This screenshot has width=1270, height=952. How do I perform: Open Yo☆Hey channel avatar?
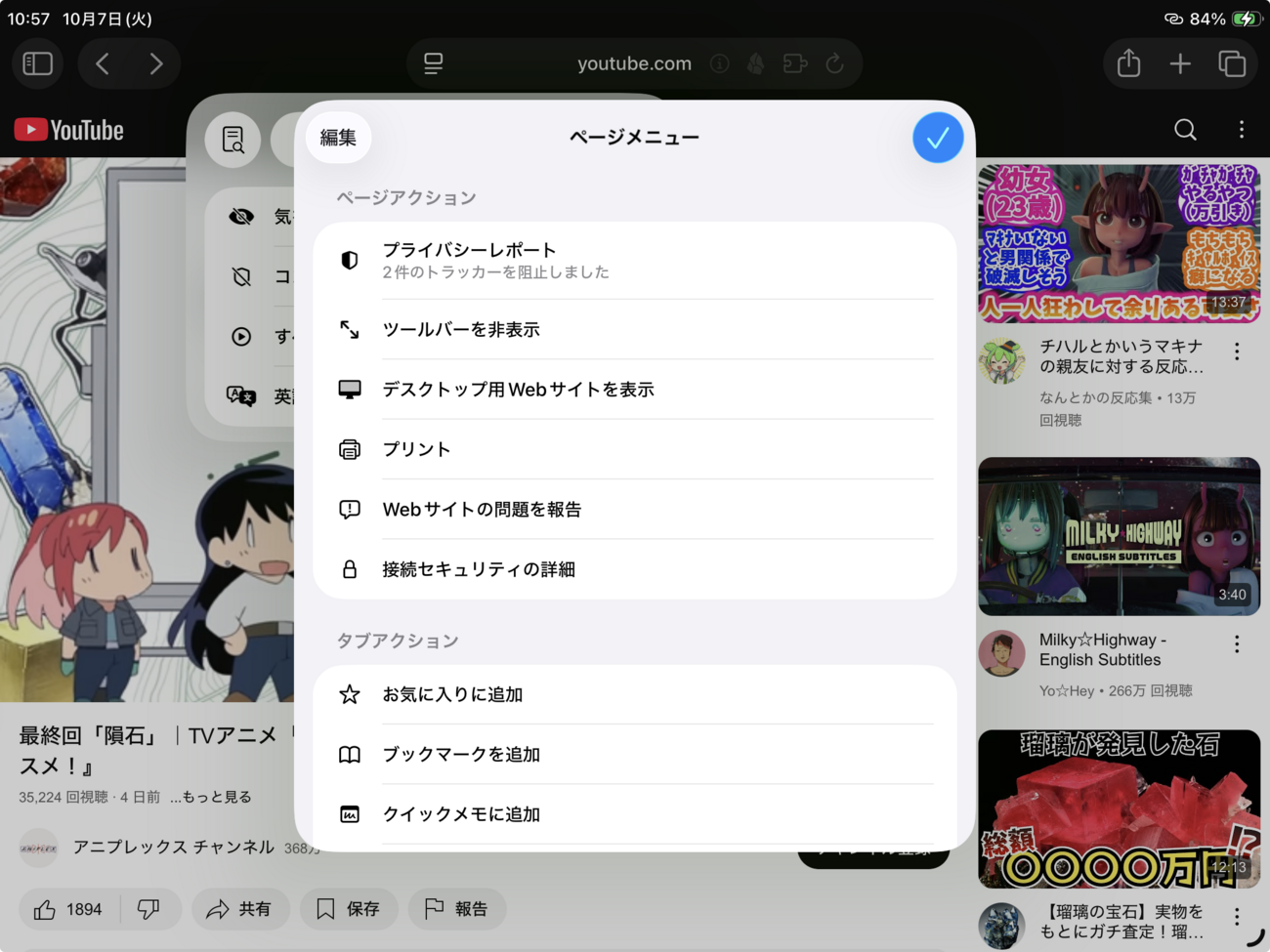click(1002, 653)
